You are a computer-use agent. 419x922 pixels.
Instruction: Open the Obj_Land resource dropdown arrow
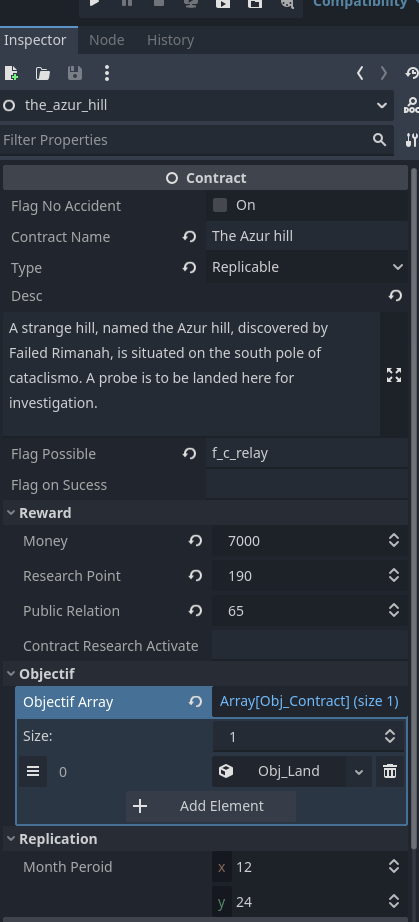(358, 771)
